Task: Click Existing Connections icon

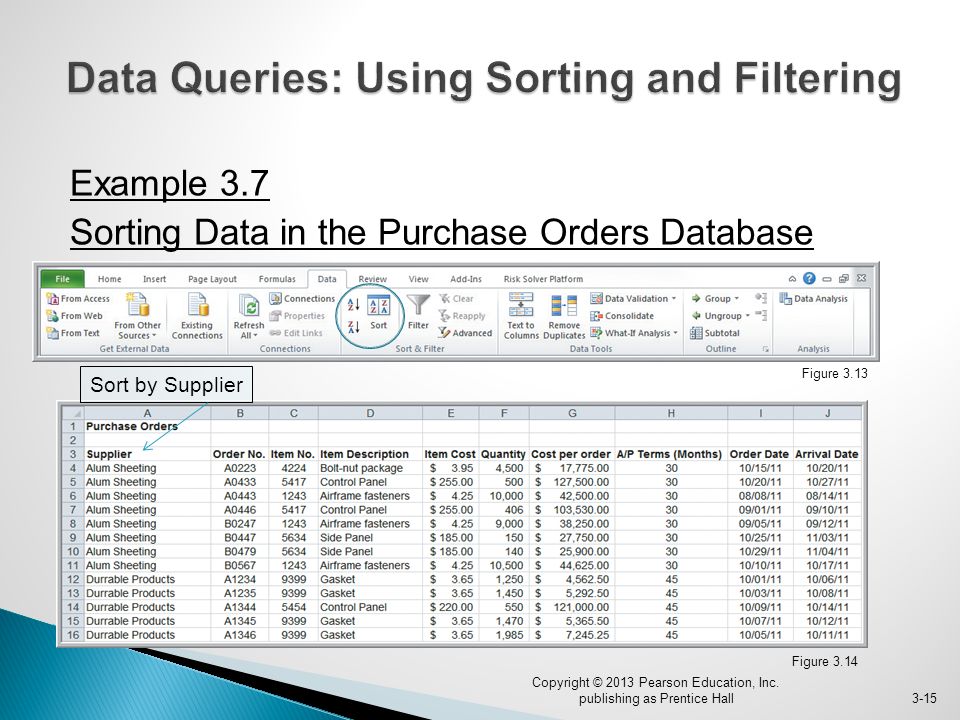Action: click(197, 316)
